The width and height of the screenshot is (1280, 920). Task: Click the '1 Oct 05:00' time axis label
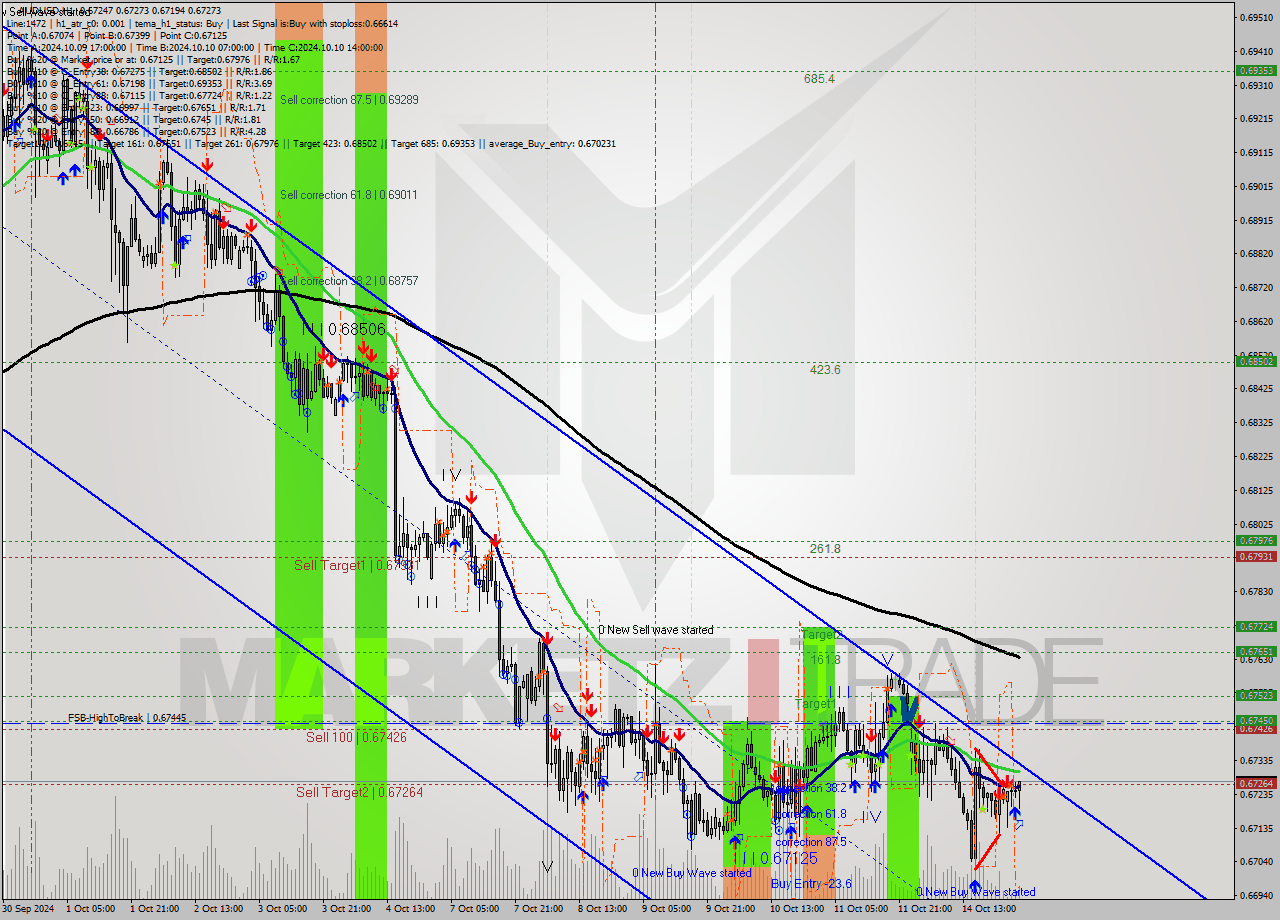90,909
